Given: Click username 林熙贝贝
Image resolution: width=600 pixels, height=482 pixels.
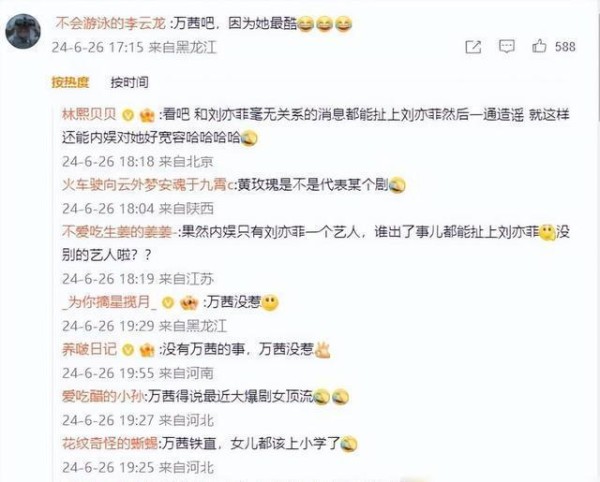Looking at the screenshot, I should click(89, 114).
